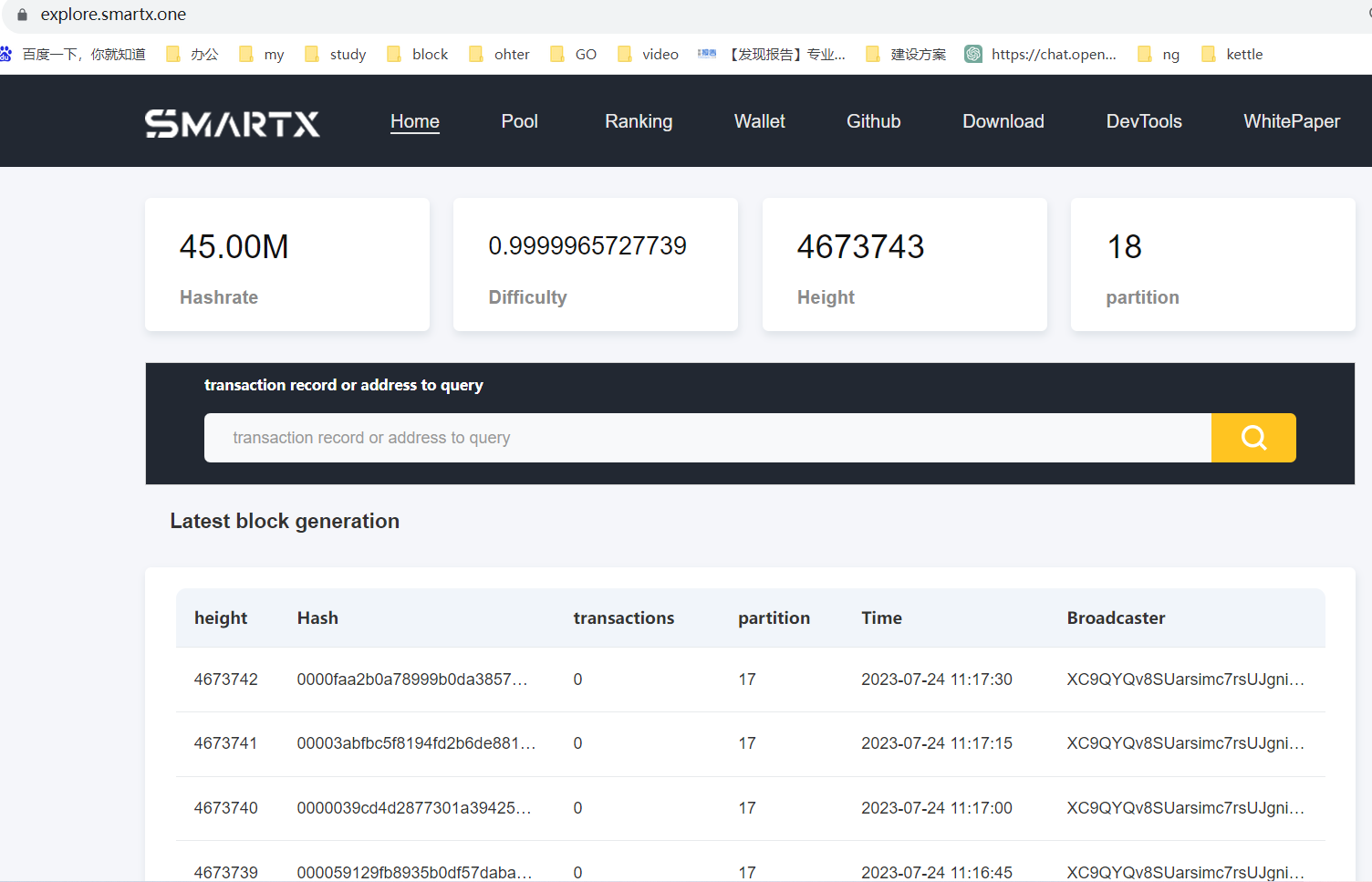Focus the transaction record search field

(x=708, y=438)
